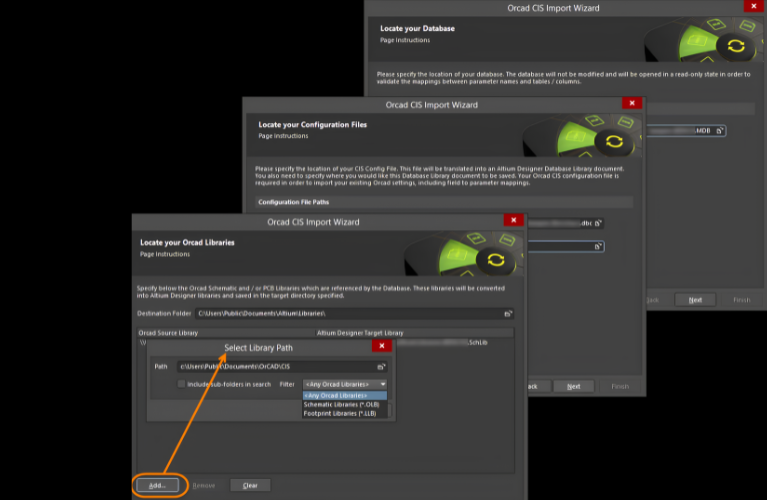This screenshot has width=767, height=500.
Task: Browse for Destination Folder using the folder icon
Action: [508, 314]
